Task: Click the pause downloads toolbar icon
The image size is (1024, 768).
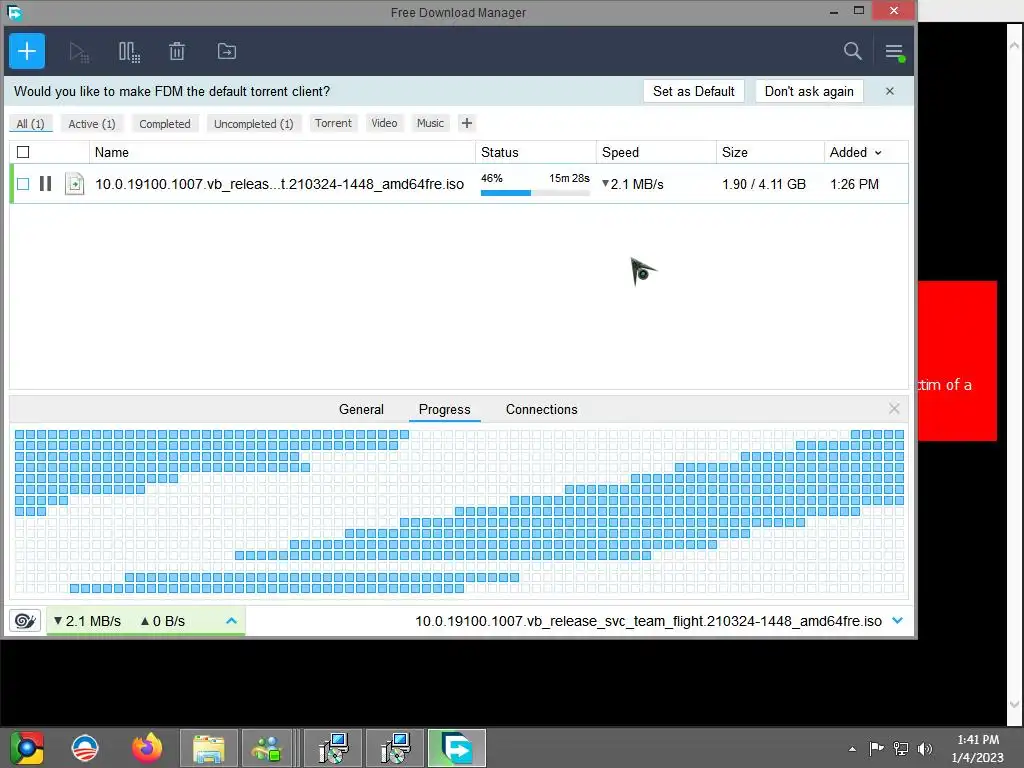Action: click(x=129, y=52)
